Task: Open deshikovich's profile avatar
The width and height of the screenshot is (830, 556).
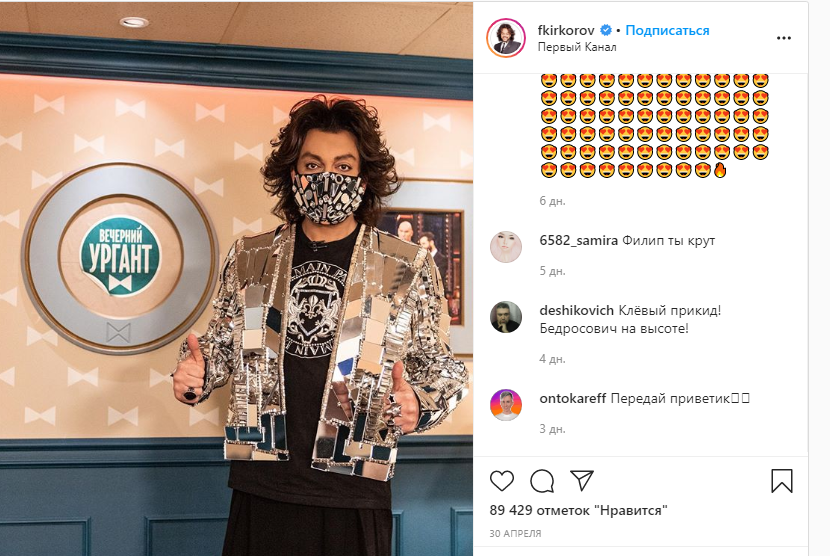Action: [x=506, y=317]
